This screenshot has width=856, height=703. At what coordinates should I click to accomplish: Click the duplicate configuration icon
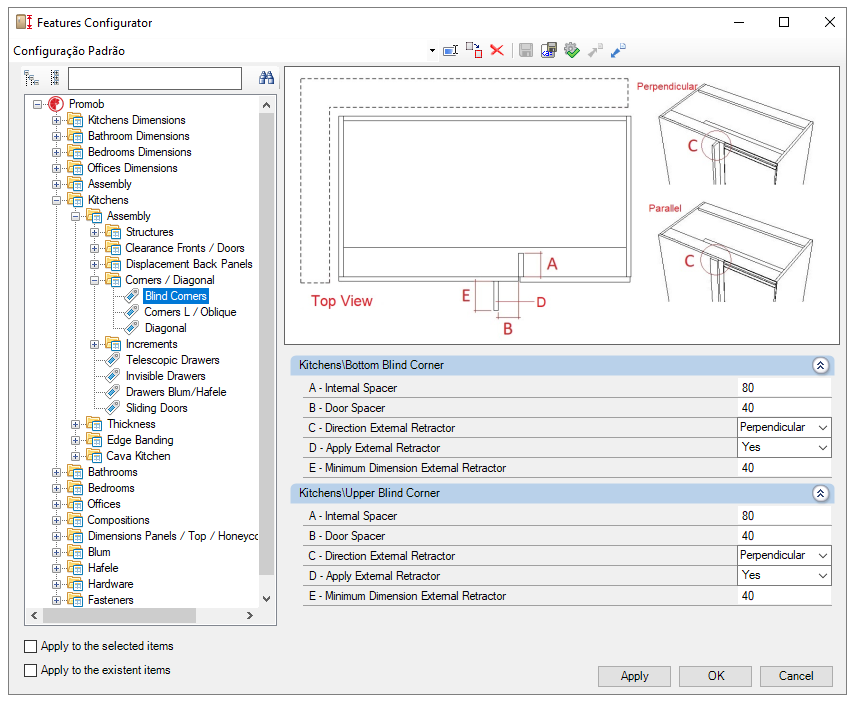pyautogui.click(x=474, y=50)
